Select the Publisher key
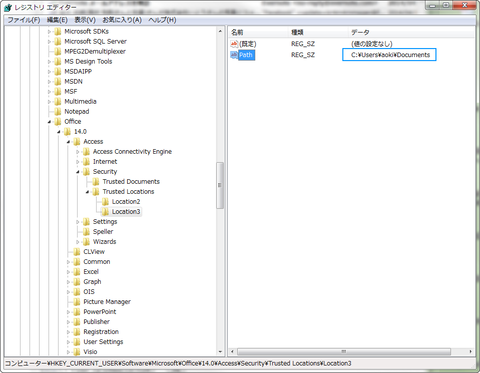The width and height of the screenshot is (480, 373). tap(97, 322)
